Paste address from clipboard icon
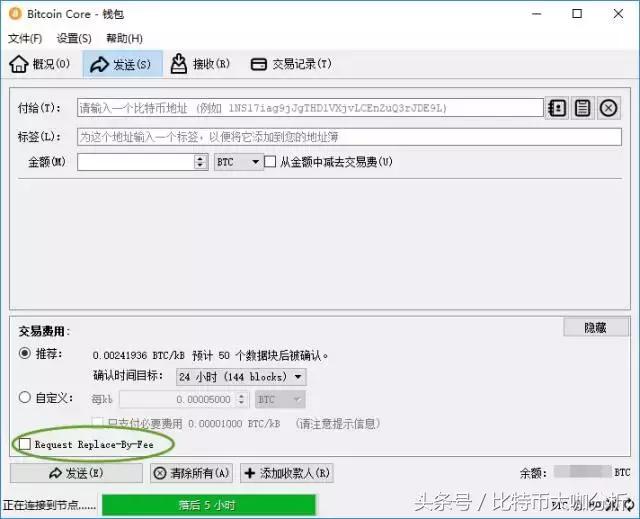 pyautogui.click(x=582, y=108)
